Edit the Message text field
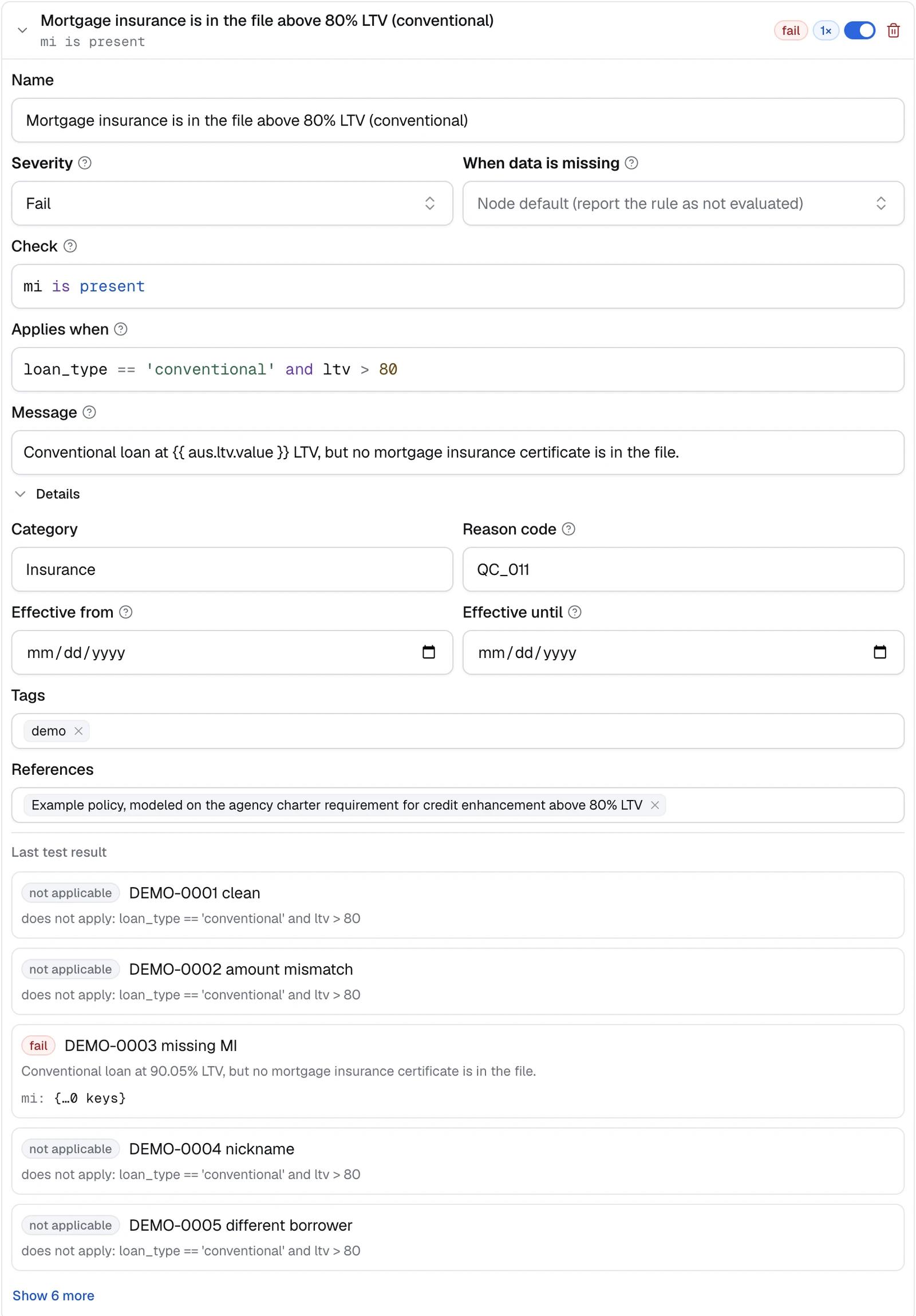The height and width of the screenshot is (1316, 916). tap(457, 453)
